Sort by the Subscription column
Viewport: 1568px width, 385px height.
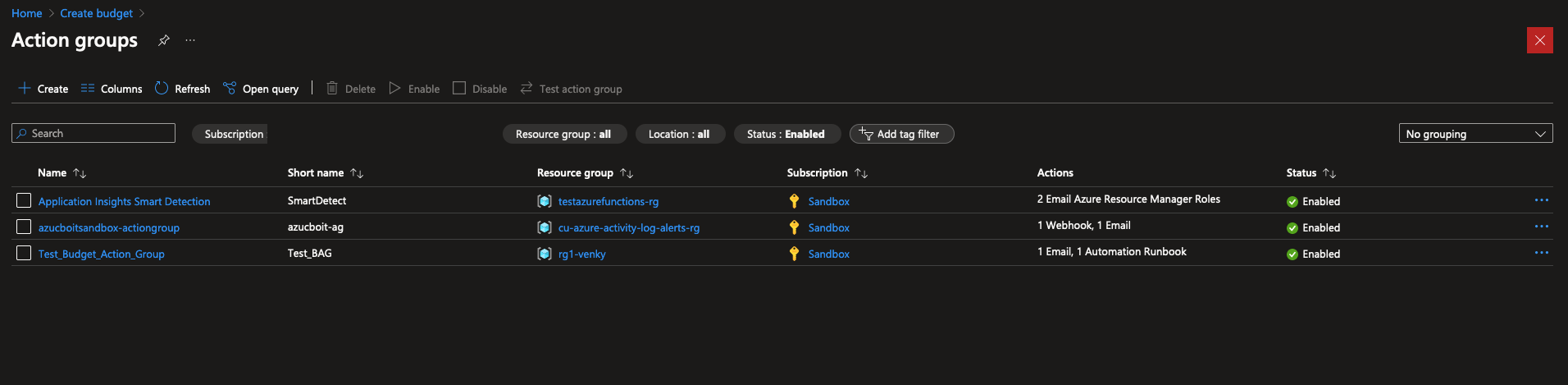click(827, 172)
